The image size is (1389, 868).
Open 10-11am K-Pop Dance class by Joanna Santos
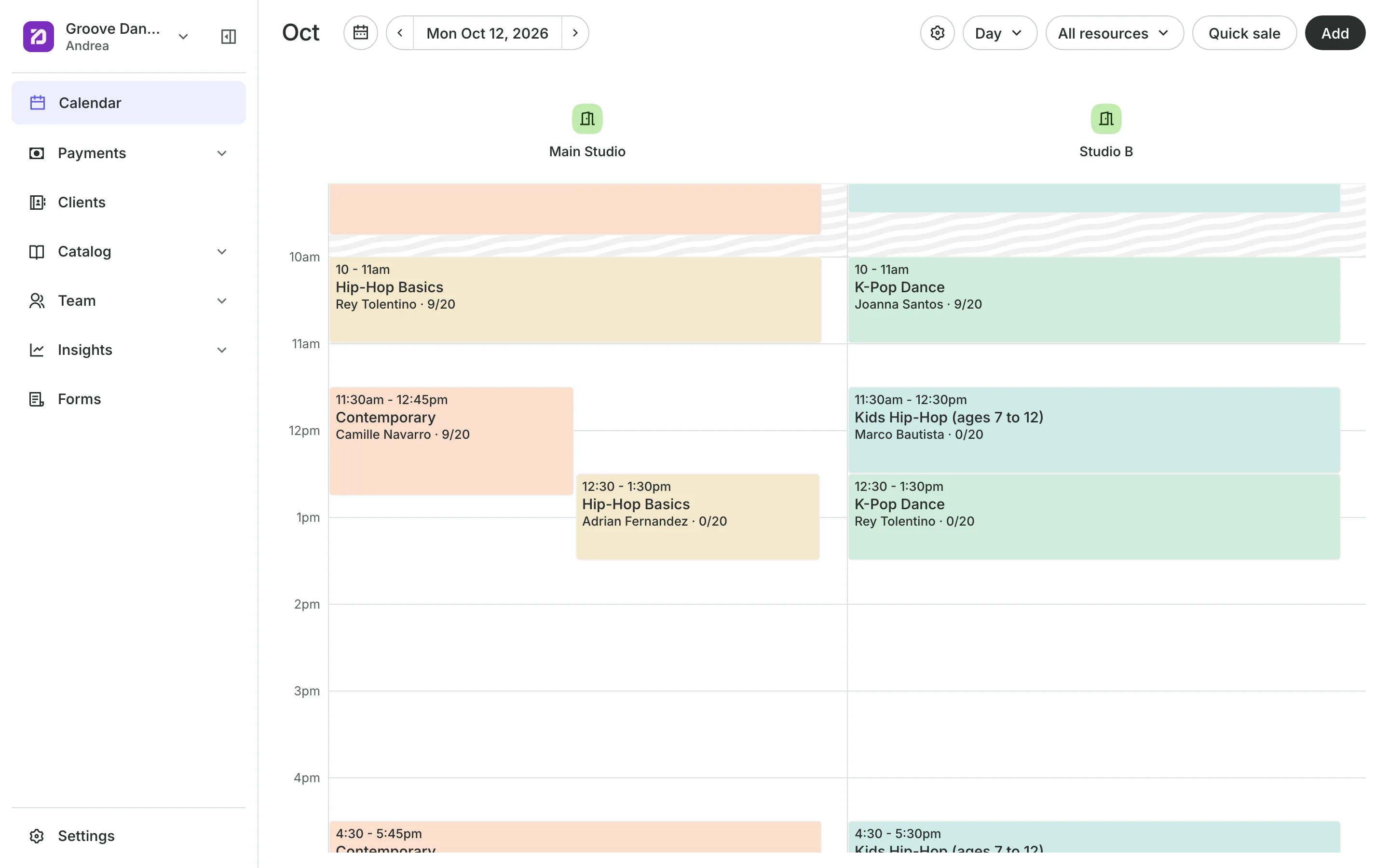point(1094,300)
